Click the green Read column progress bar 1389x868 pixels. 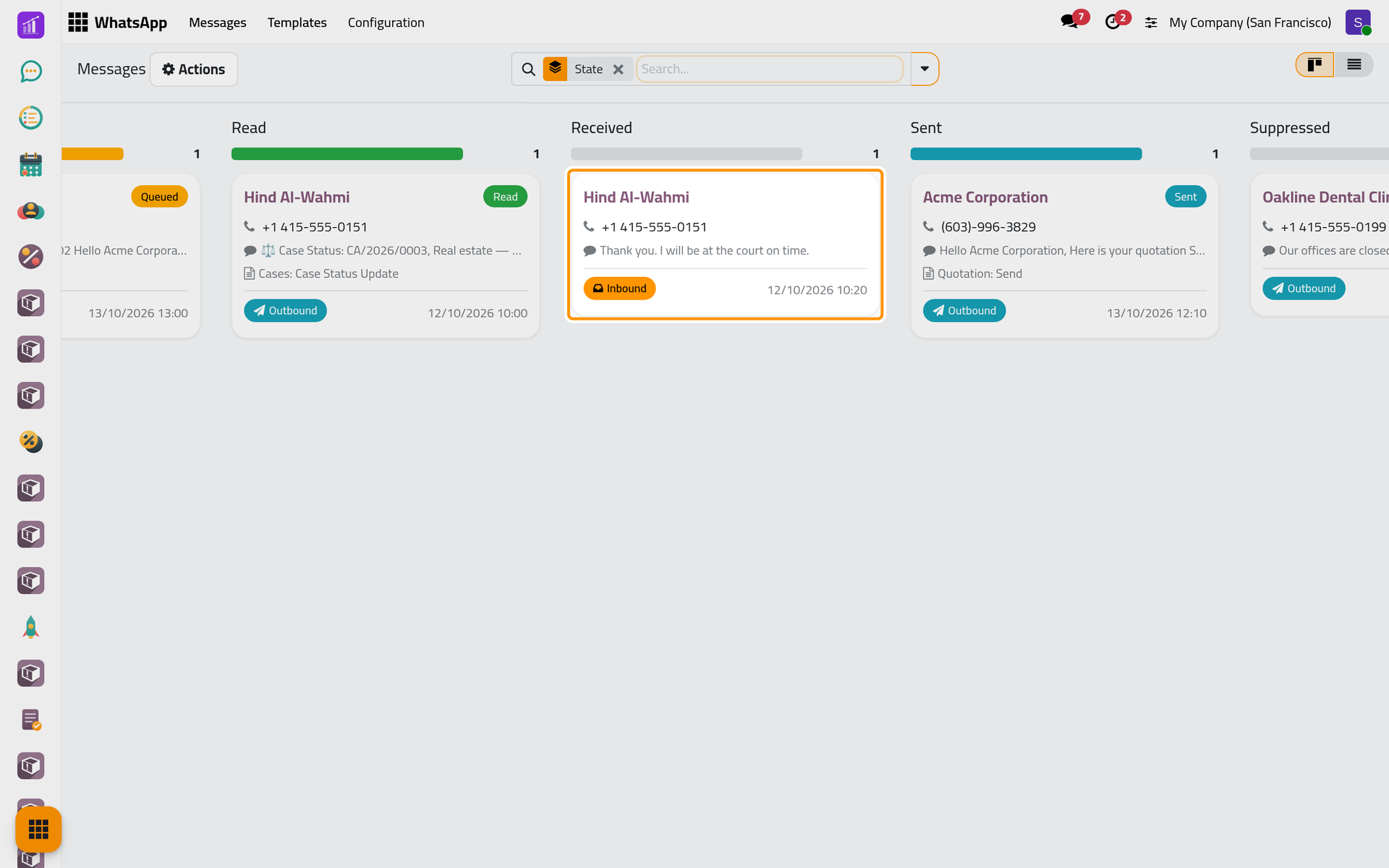coord(347,154)
